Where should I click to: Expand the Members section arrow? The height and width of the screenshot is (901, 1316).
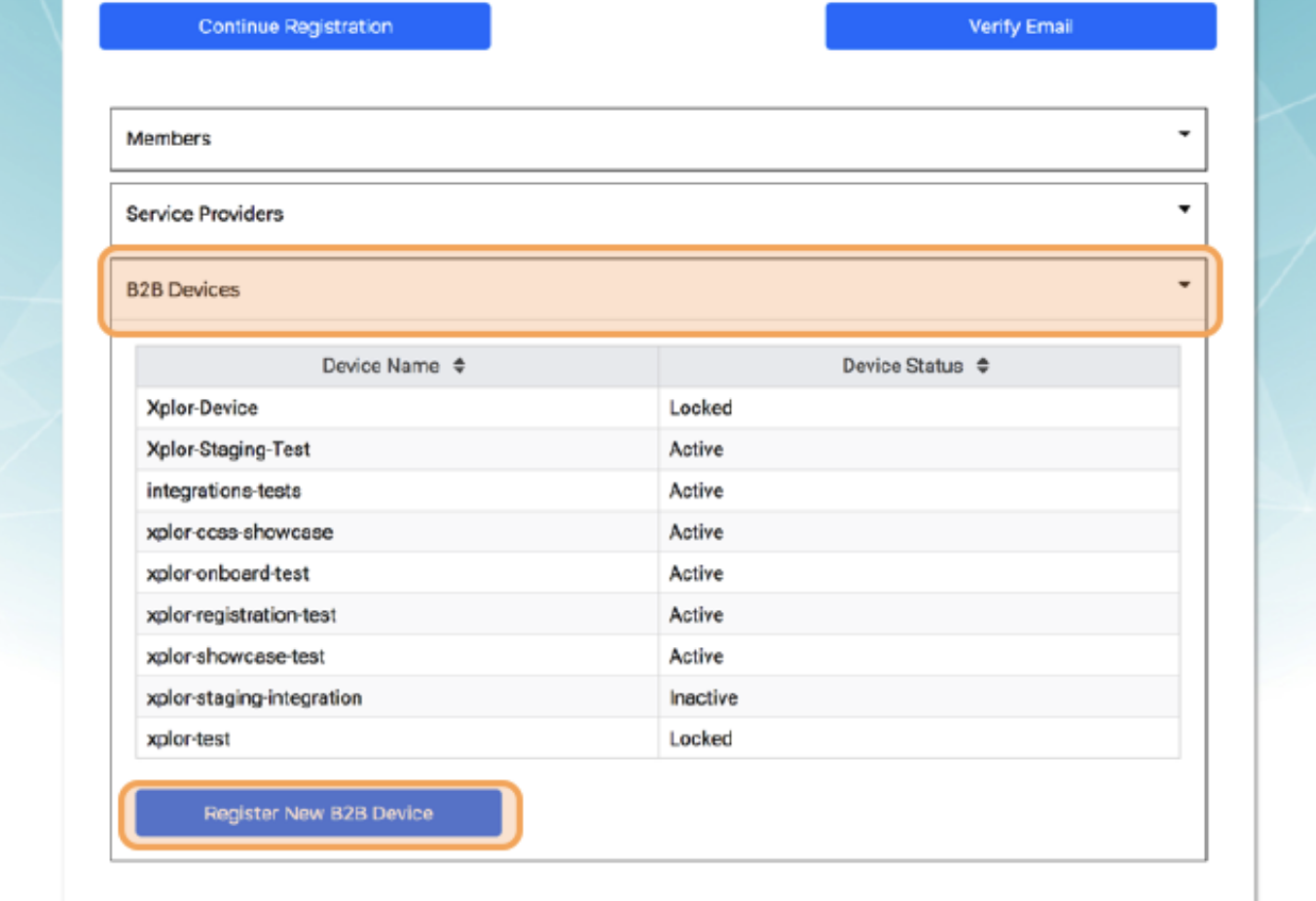tap(1184, 134)
